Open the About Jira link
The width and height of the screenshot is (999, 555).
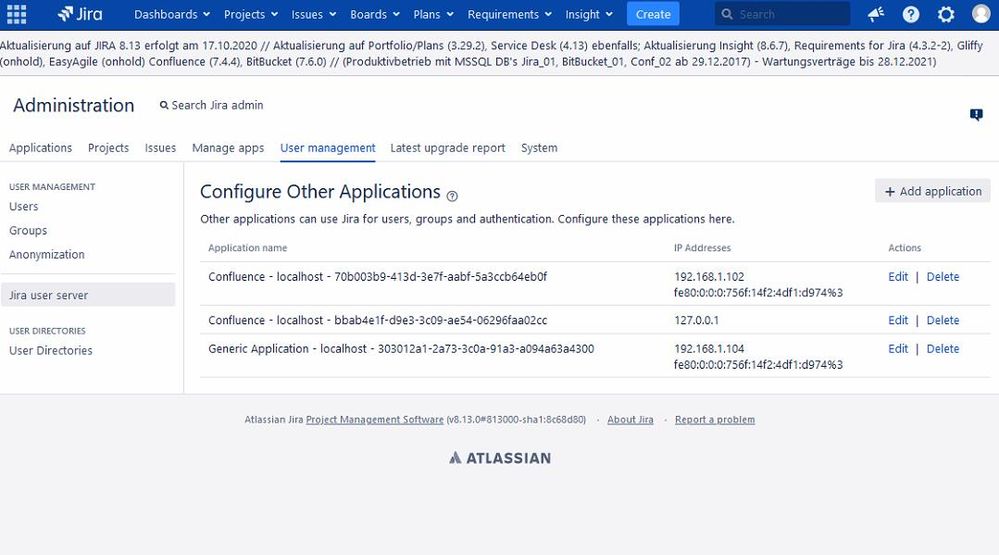(x=630, y=419)
